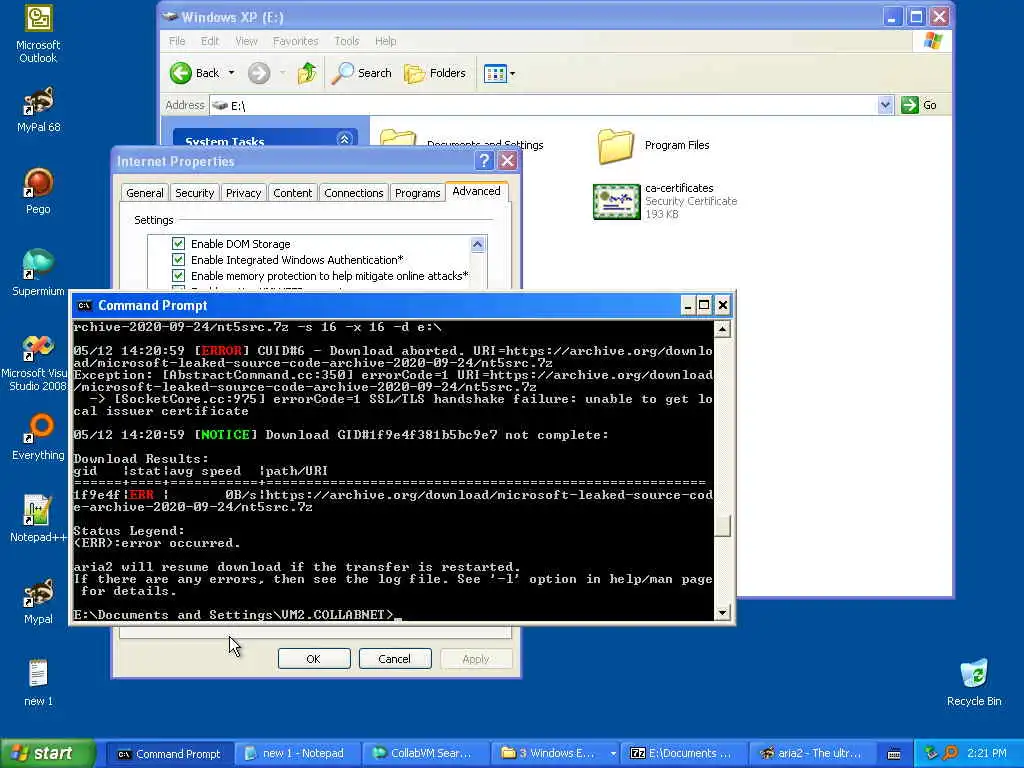Open ca-certificates security certificate file

tap(665, 201)
